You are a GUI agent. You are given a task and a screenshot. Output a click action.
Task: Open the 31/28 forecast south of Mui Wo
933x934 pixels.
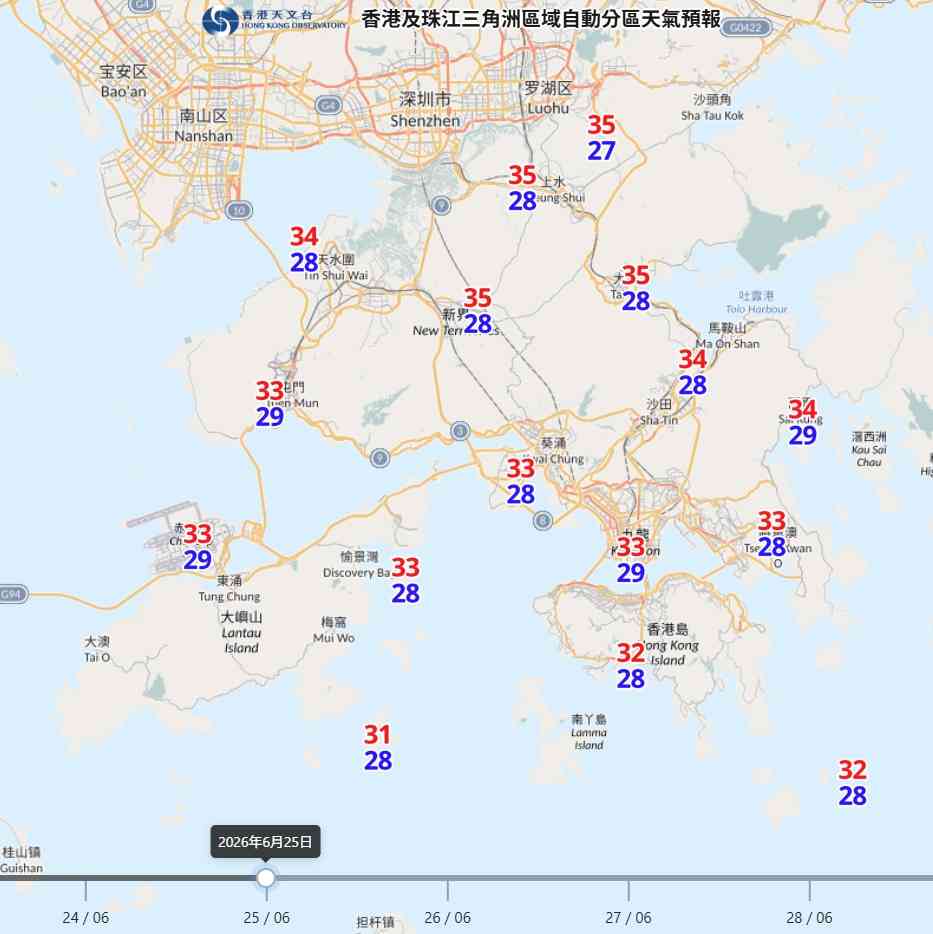pos(378,748)
